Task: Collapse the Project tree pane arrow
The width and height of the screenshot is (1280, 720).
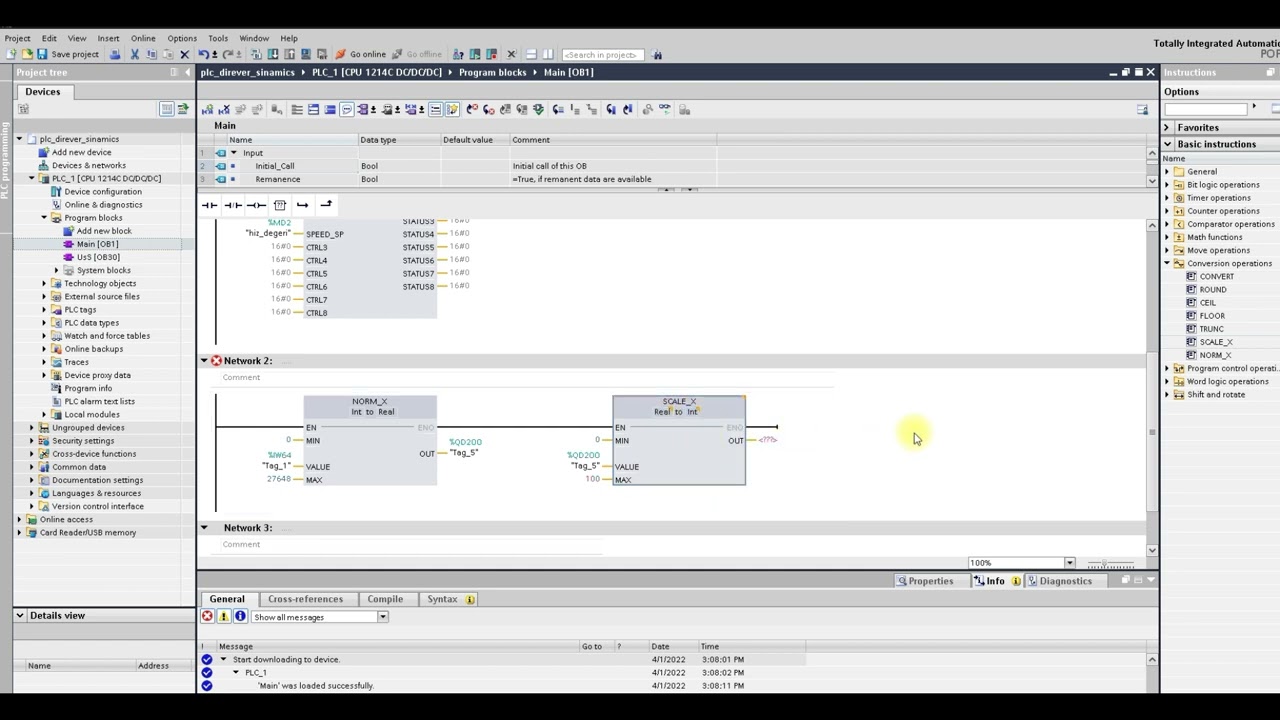Action: [x=186, y=72]
